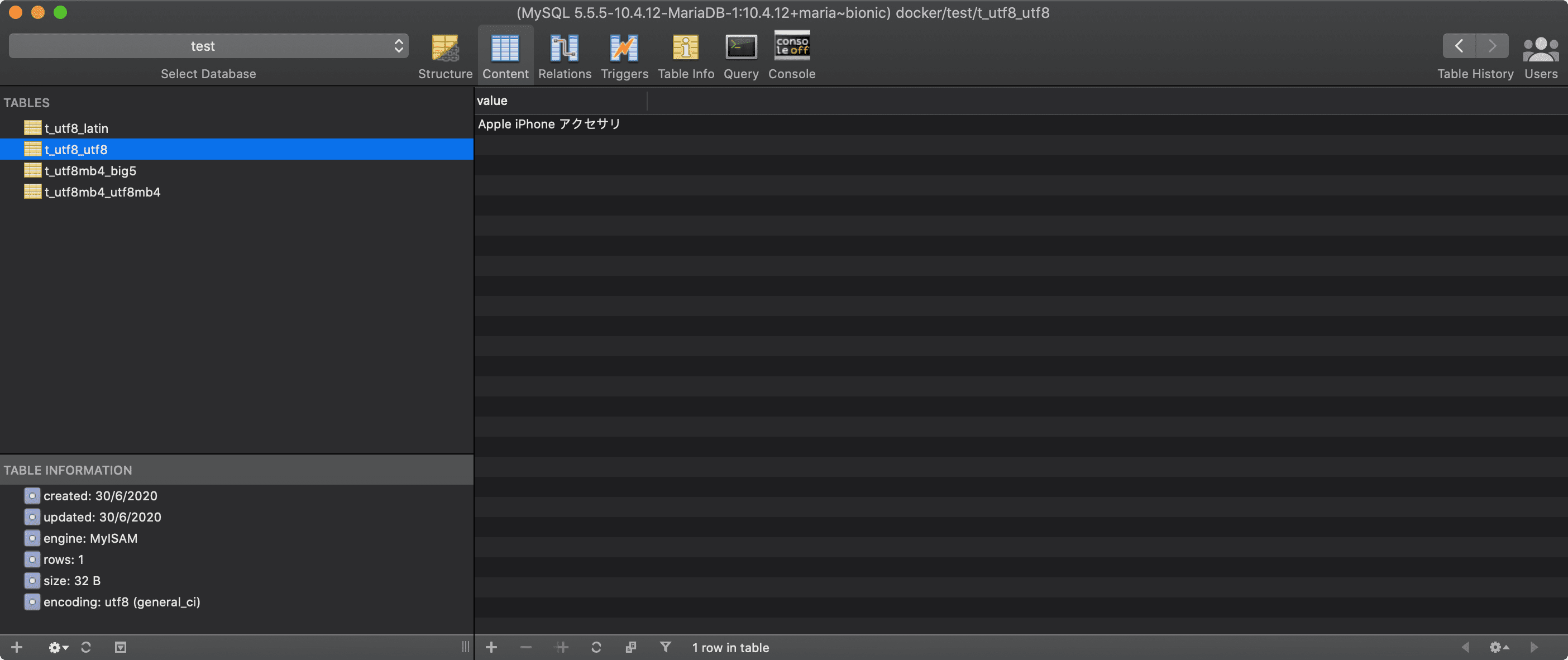1568x660 pixels.
Task: Filter the table rows
Action: [666, 647]
